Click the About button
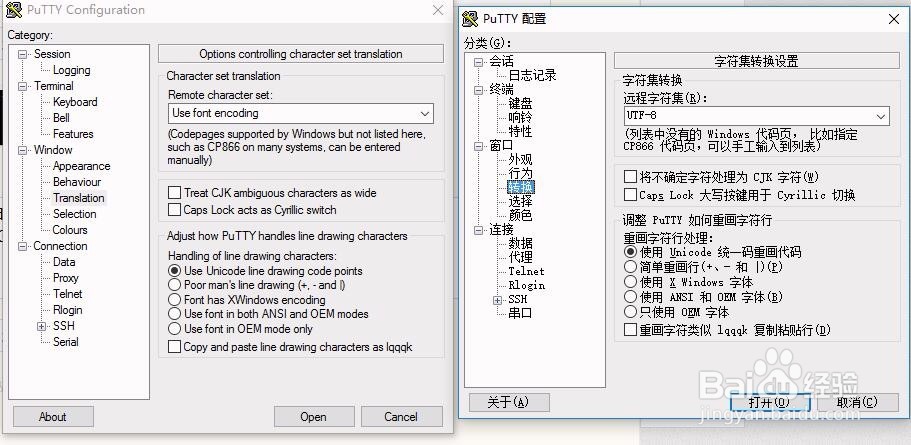Viewport: 911px width, 445px height. coord(53,417)
